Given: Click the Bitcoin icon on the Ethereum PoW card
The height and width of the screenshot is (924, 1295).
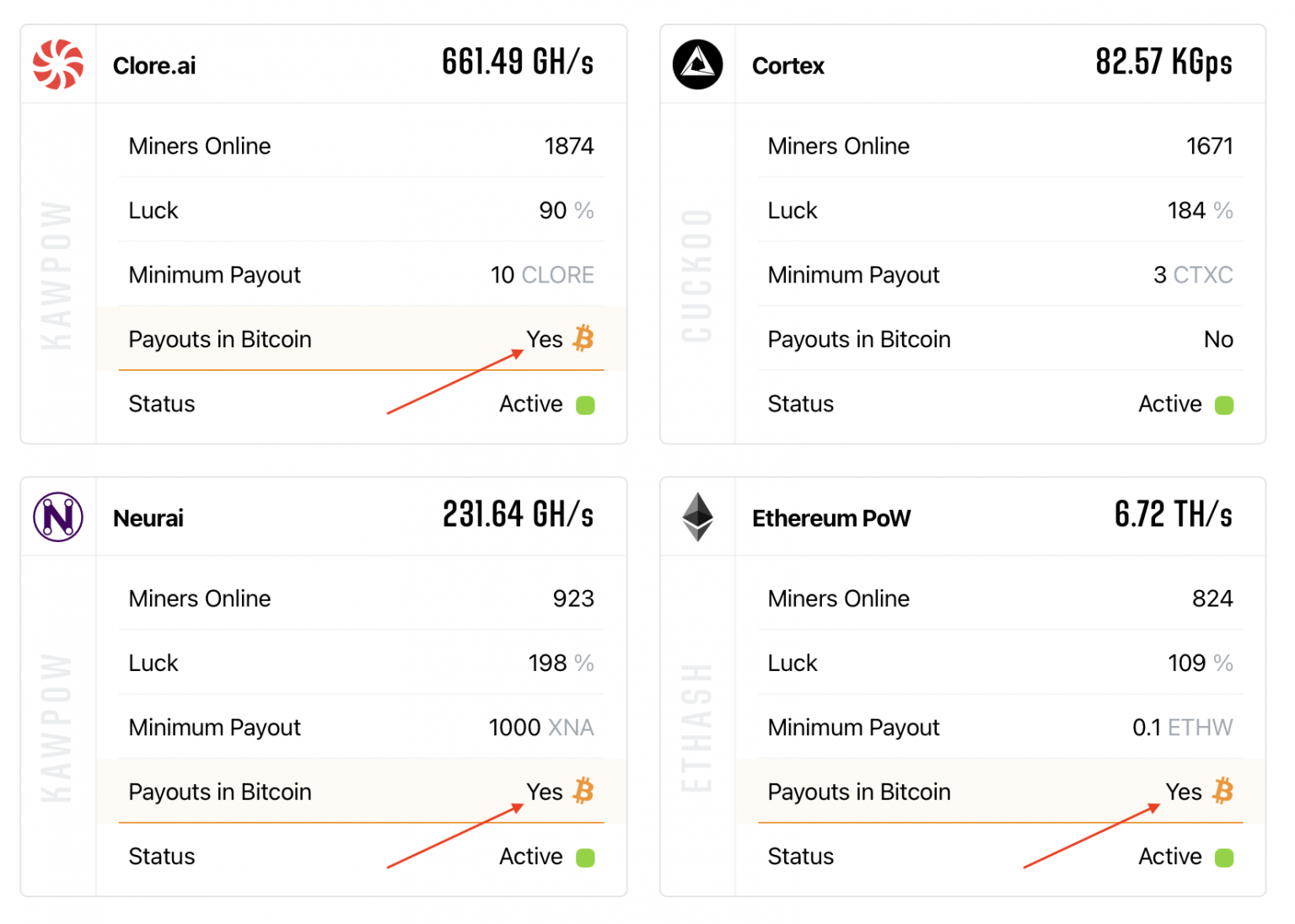Looking at the screenshot, I should (1222, 792).
